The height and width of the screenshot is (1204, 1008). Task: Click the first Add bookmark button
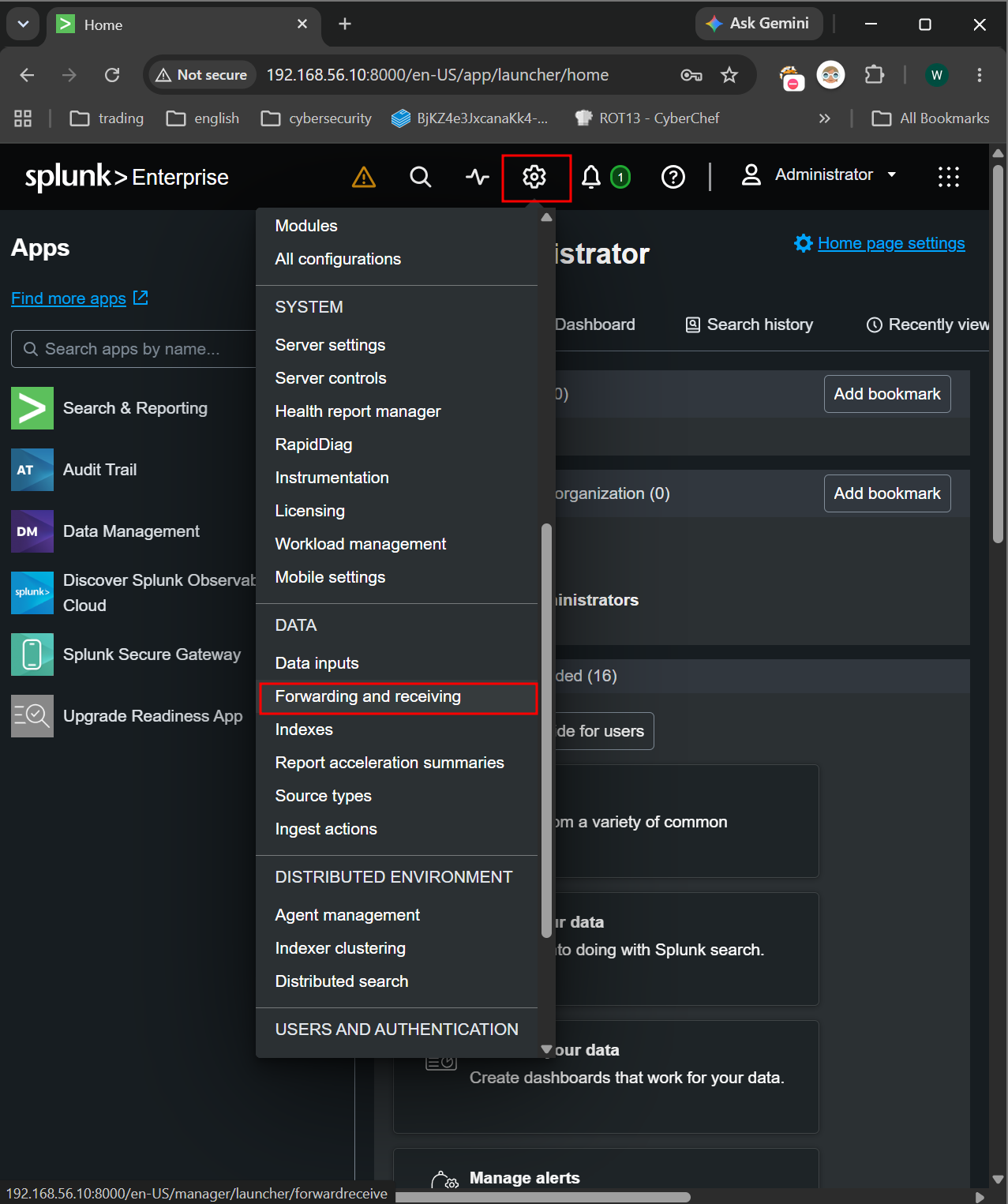point(887,394)
